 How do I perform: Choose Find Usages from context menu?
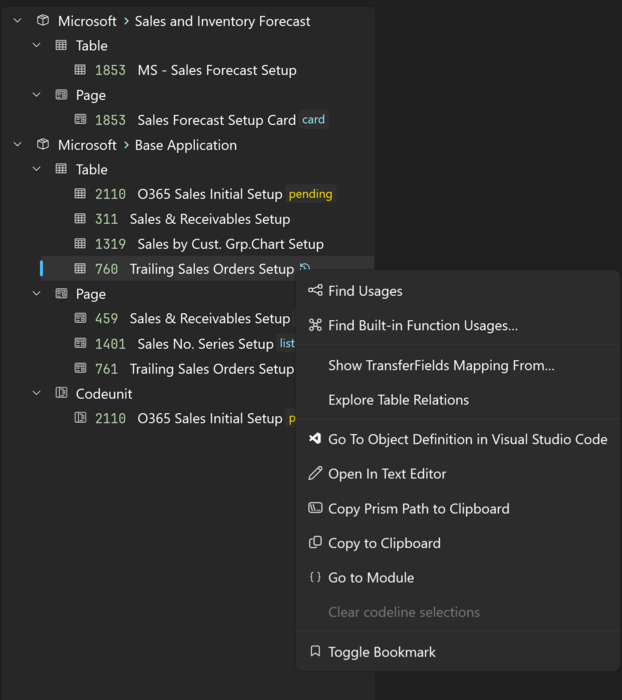pos(459,291)
